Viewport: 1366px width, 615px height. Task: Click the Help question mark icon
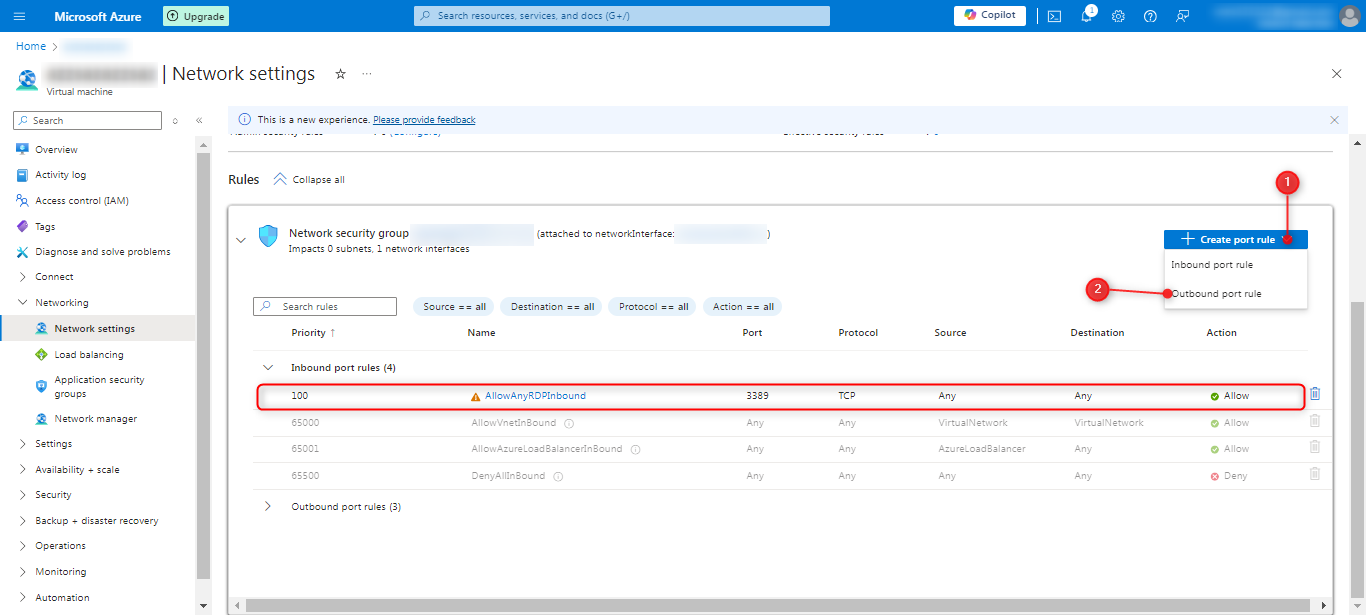point(1150,16)
